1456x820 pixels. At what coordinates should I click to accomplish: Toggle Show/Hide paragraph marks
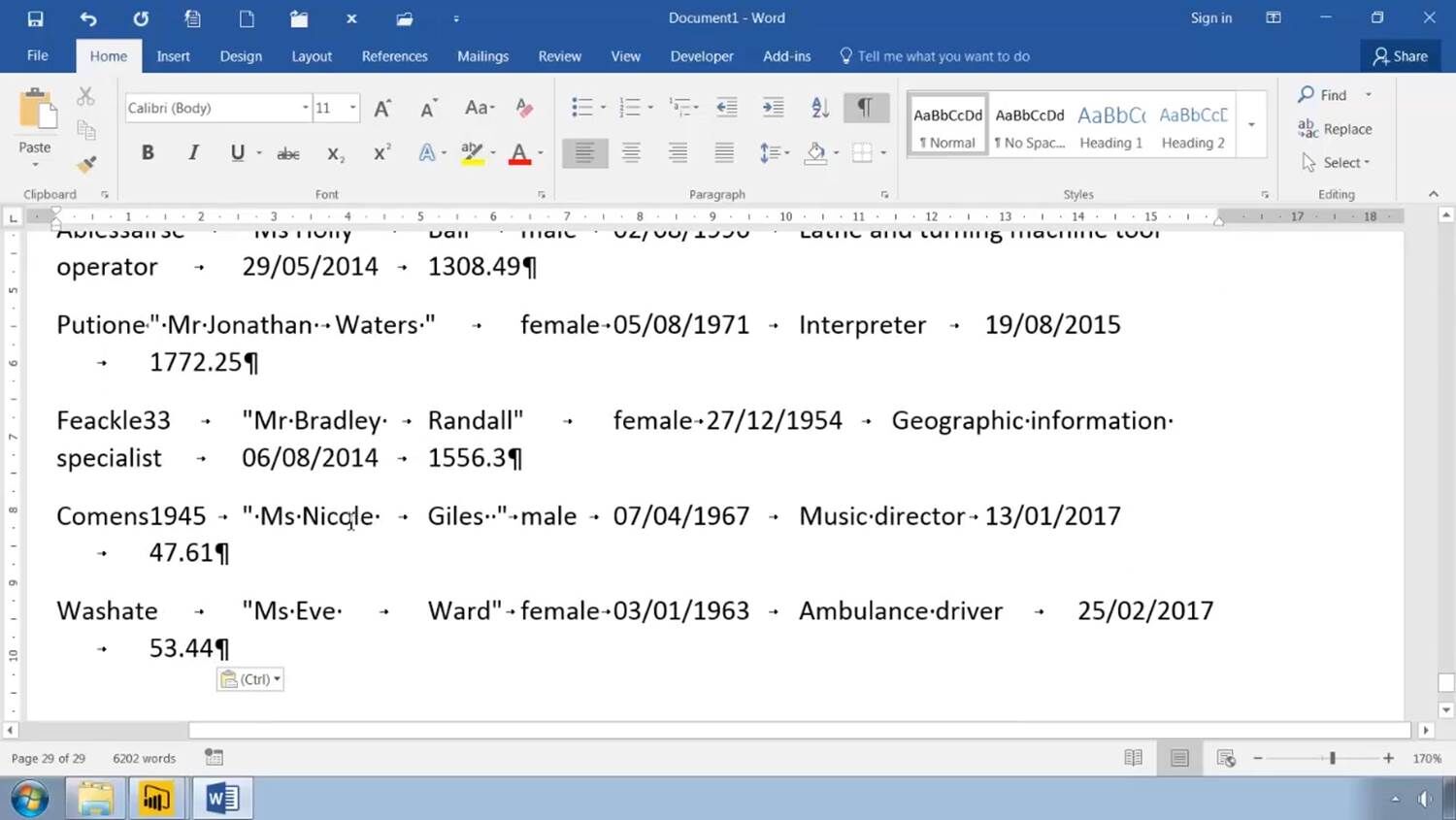click(x=865, y=108)
